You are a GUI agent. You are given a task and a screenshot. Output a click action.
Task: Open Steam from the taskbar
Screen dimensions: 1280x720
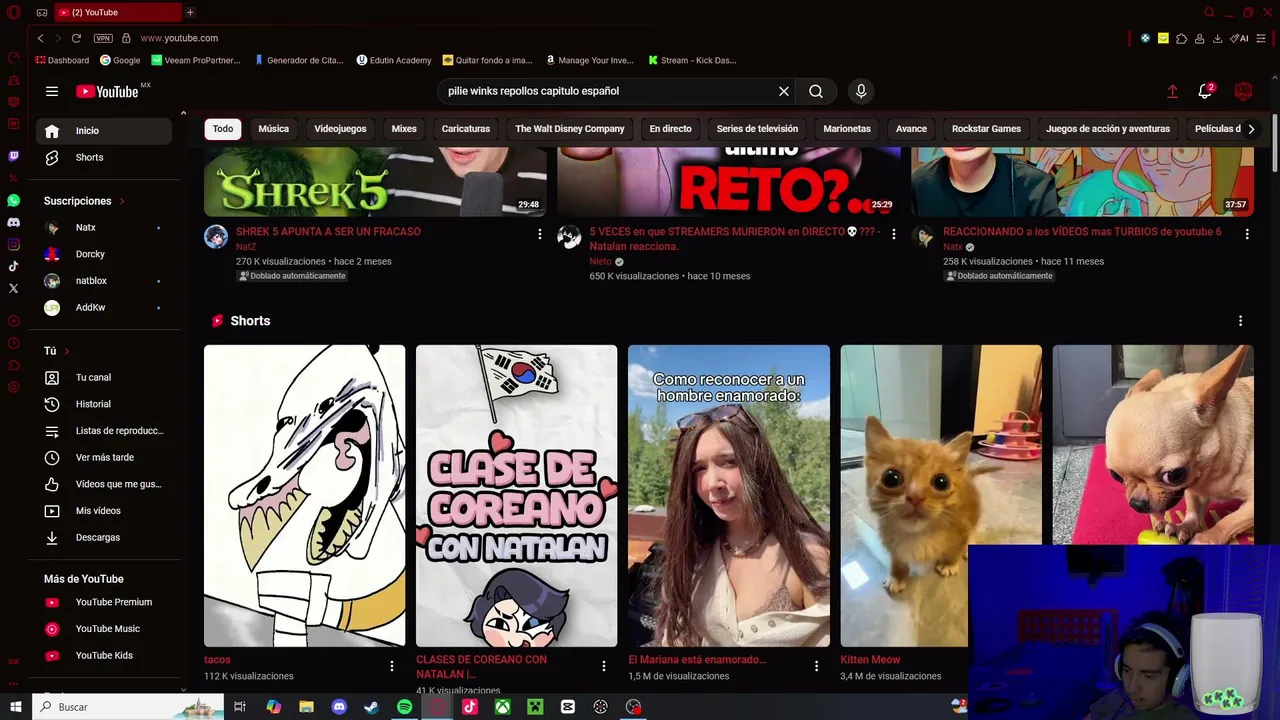371,707
